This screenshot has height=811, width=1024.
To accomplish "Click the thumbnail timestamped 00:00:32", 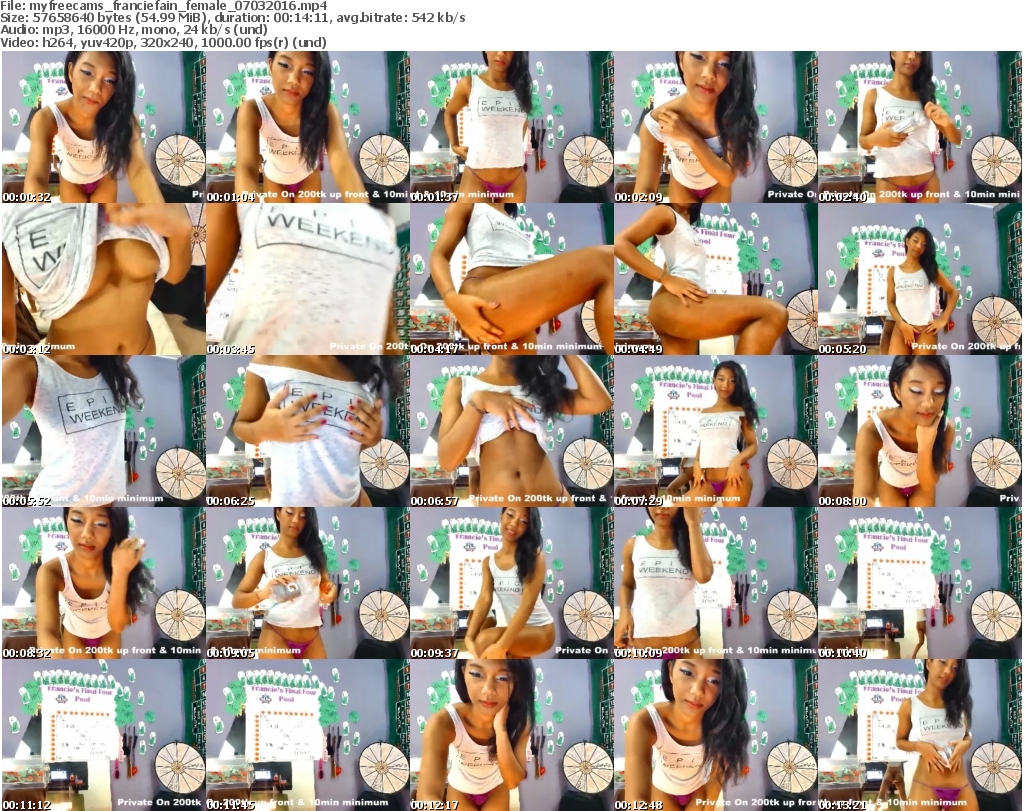I will (102, 127).
